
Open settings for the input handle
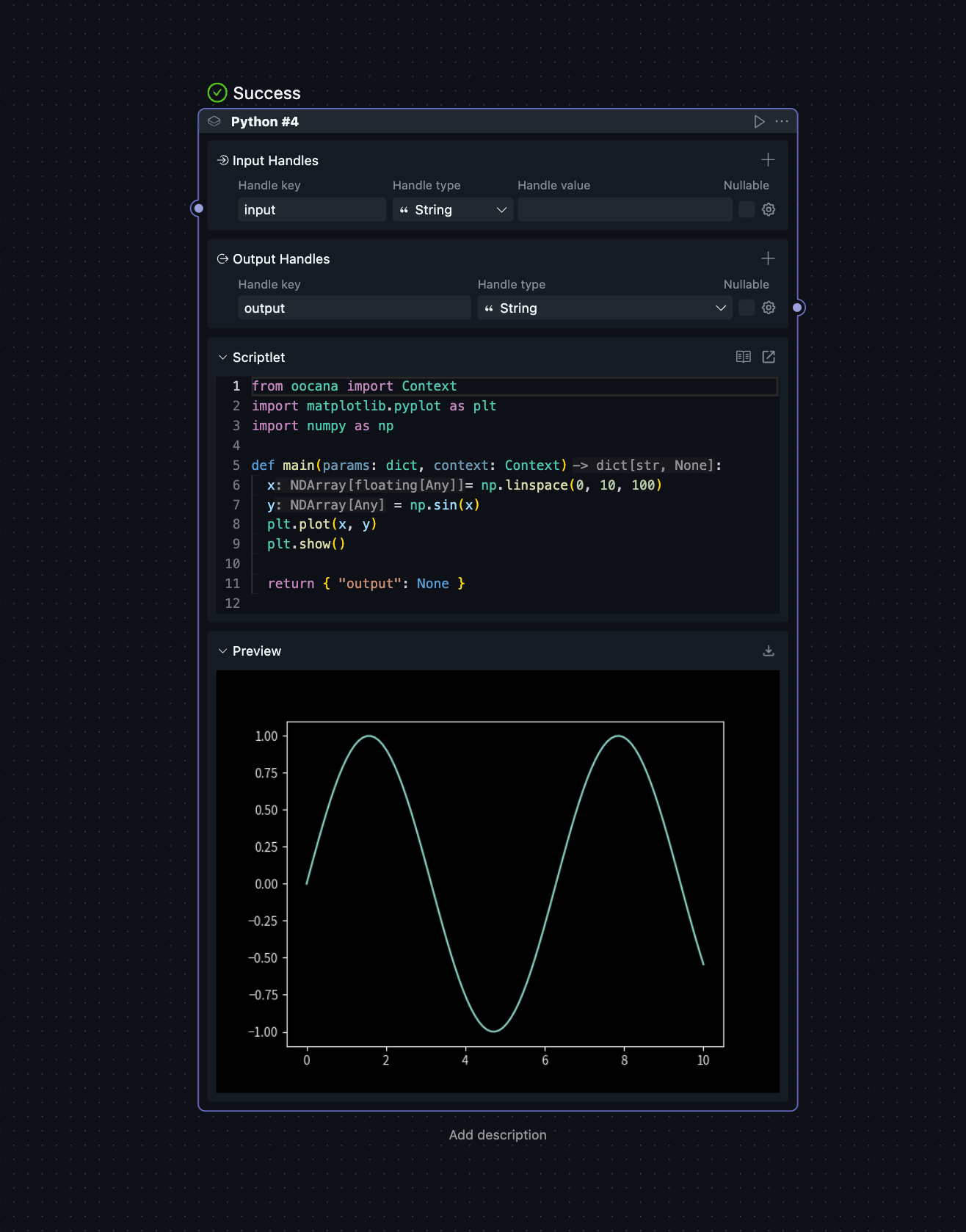[x=769, y=210]
